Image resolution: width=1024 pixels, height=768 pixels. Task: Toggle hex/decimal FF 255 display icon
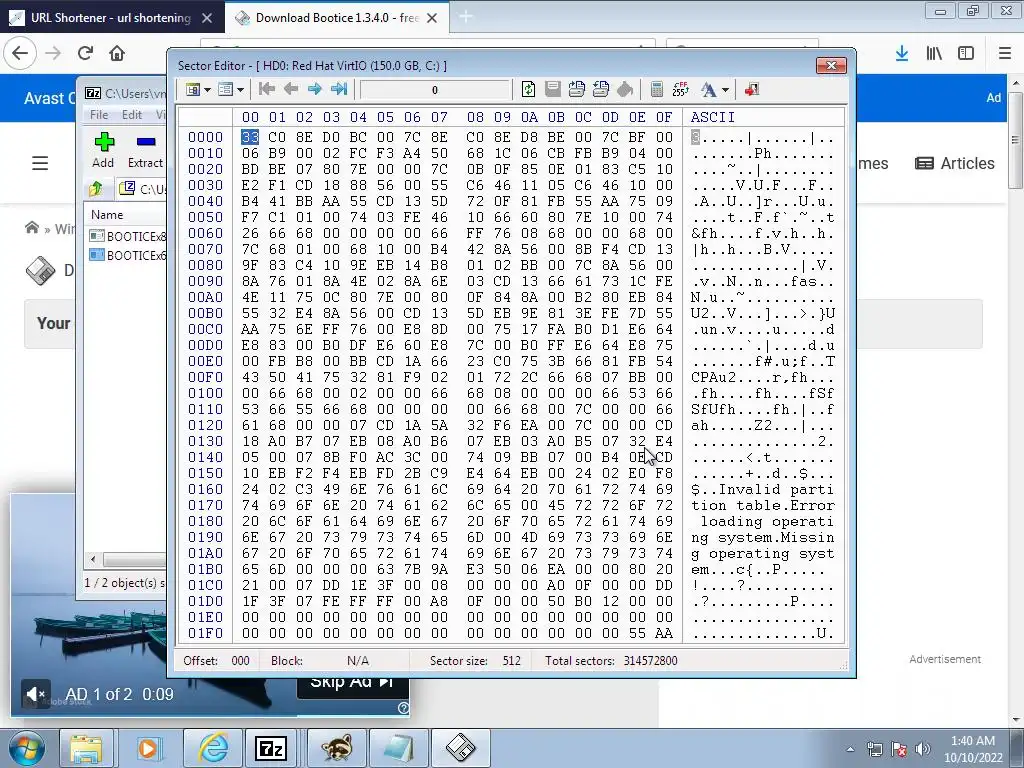680,89
